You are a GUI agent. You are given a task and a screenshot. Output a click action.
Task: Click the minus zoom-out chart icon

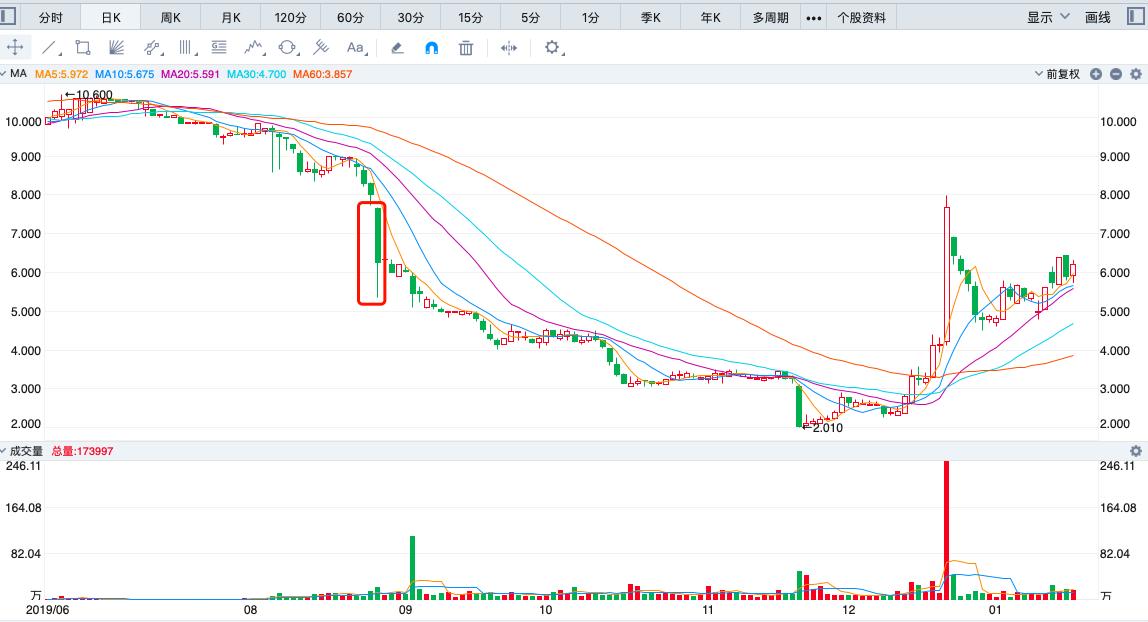pyautogui.click(x=1115, y=74)
